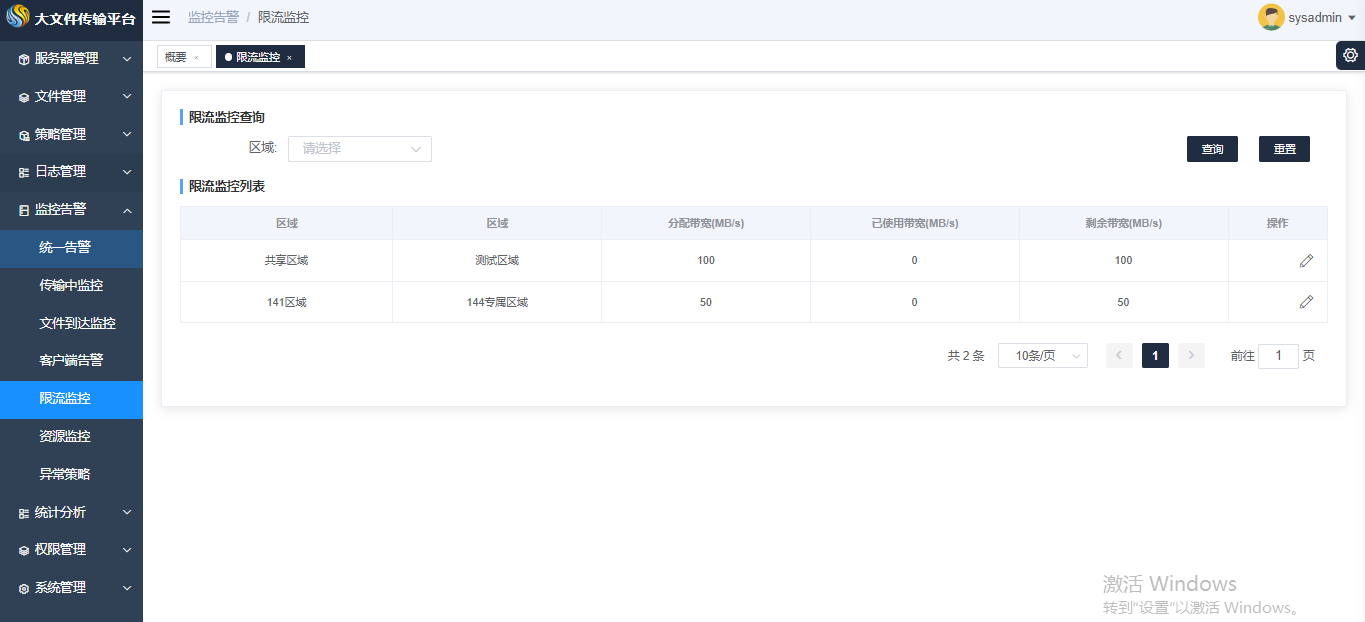Open the settings gear icon
This screenshot has width=1365, height=622.
pos(1350,55)
